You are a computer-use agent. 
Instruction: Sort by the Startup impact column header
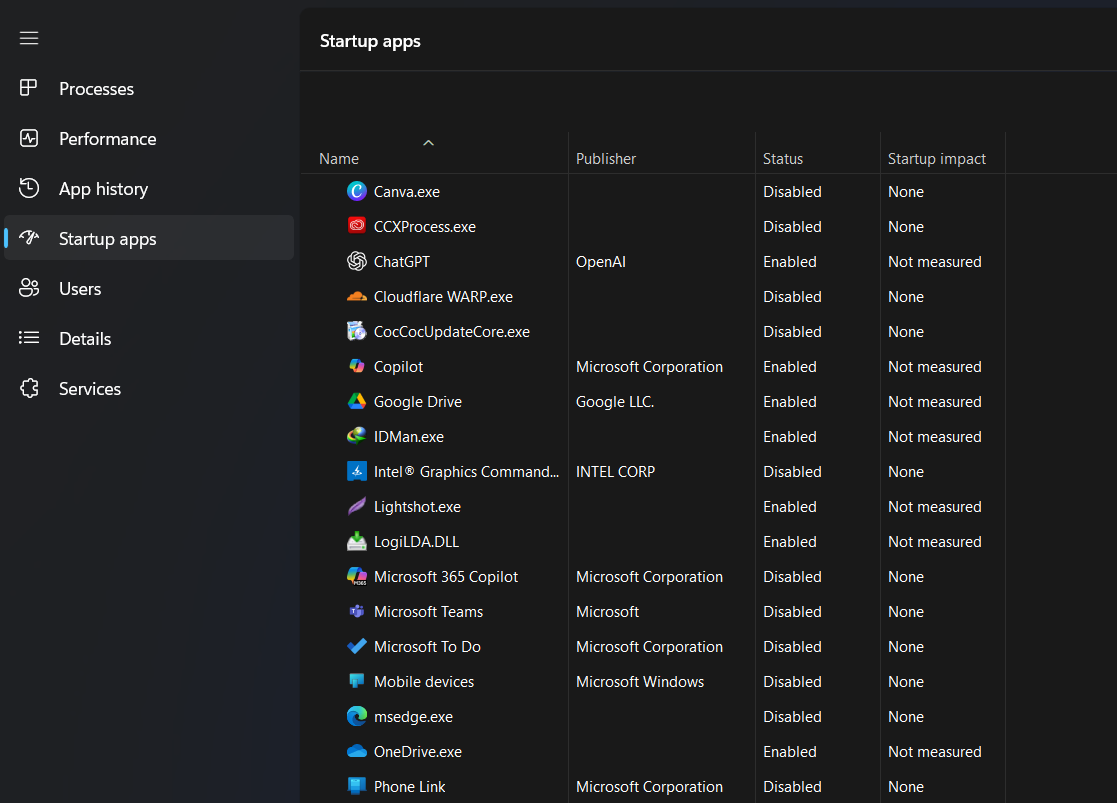[937, 158]
